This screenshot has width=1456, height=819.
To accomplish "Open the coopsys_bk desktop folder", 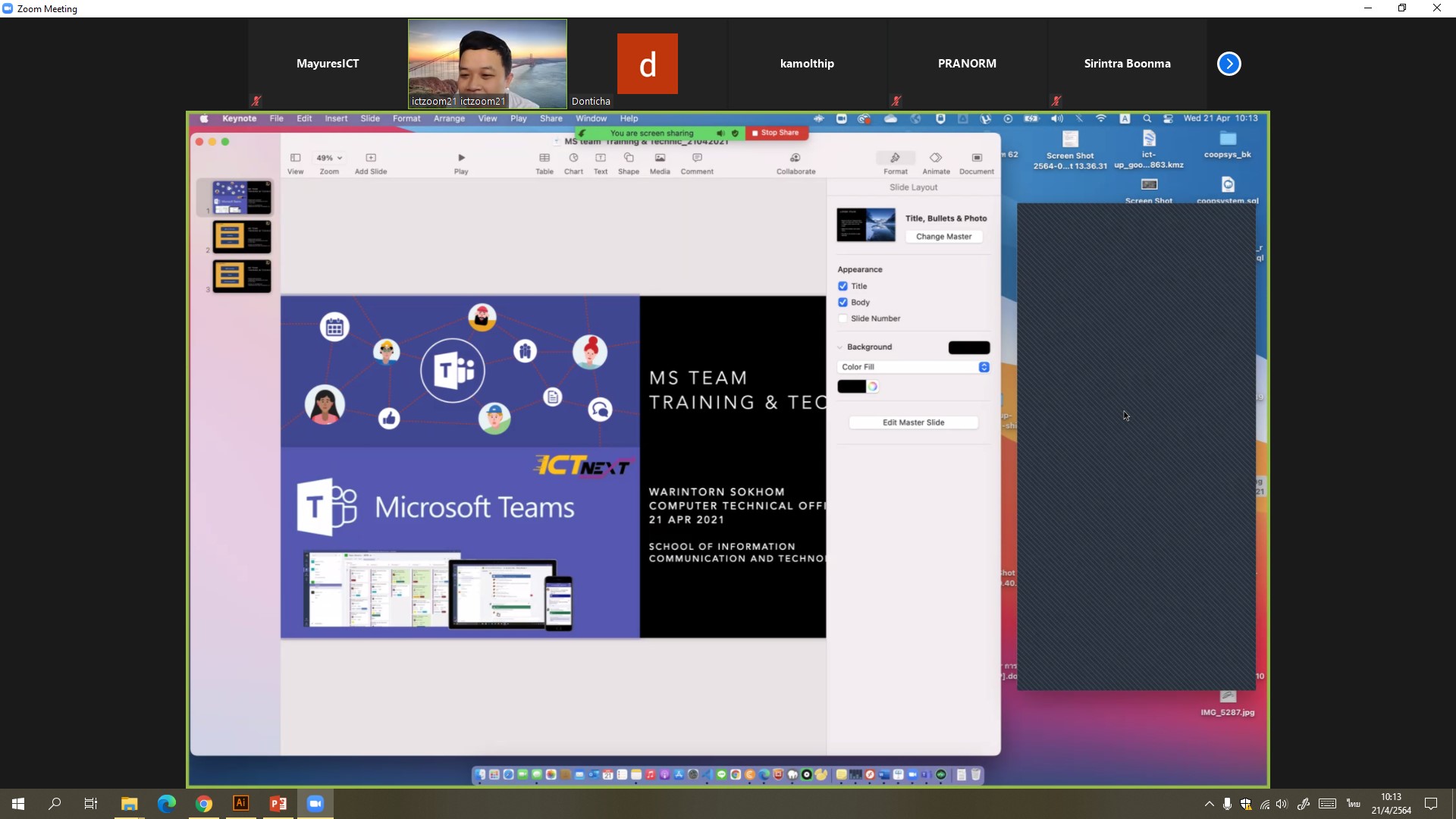I will 1228,144.
